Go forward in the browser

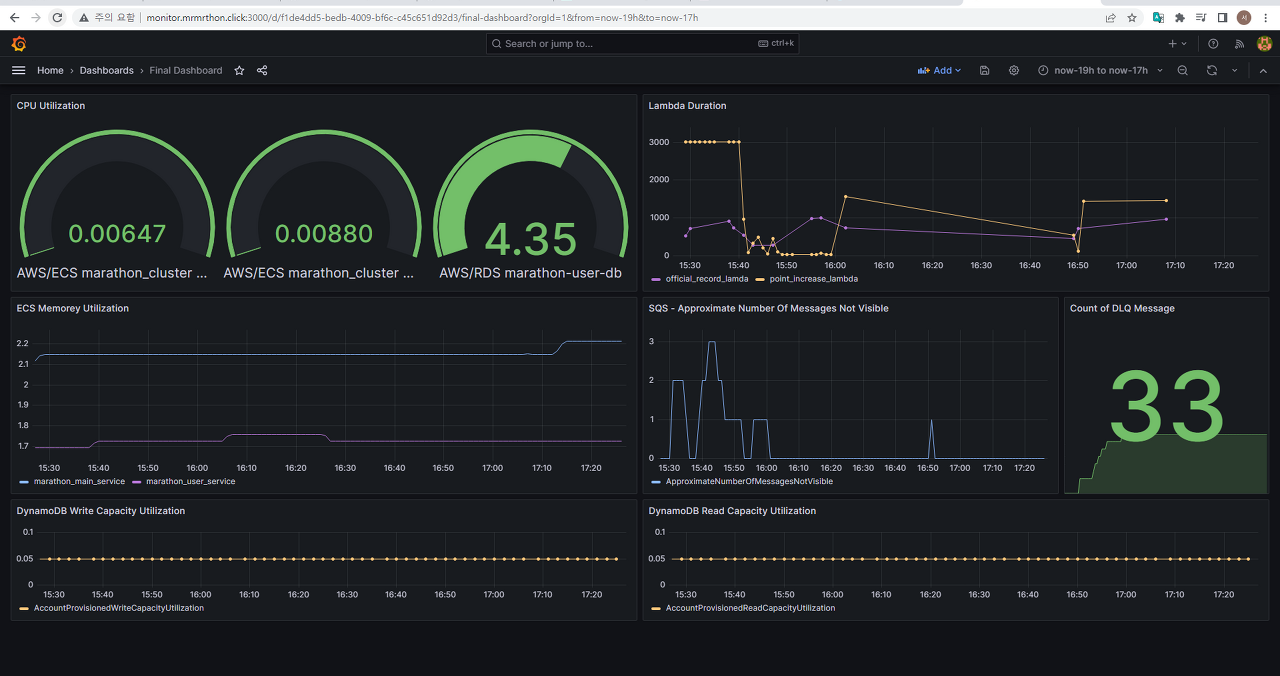point(36,17)
